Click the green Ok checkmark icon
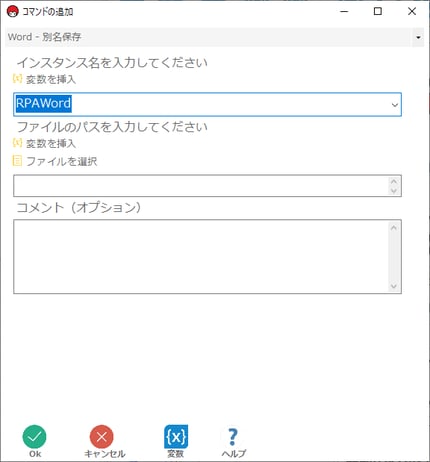The image size is (430, 462). 35,437
